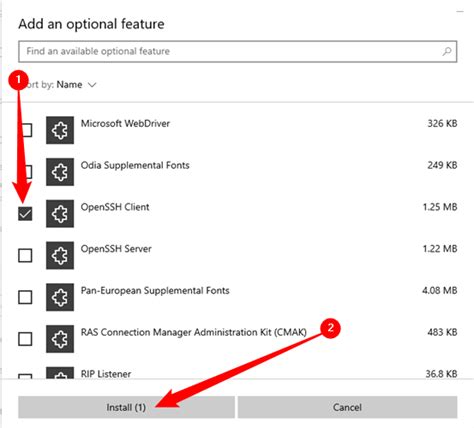This screenshot has height=428, width=474.
Task: Focus the Find an available optional feature field
Action: point(238,51)
